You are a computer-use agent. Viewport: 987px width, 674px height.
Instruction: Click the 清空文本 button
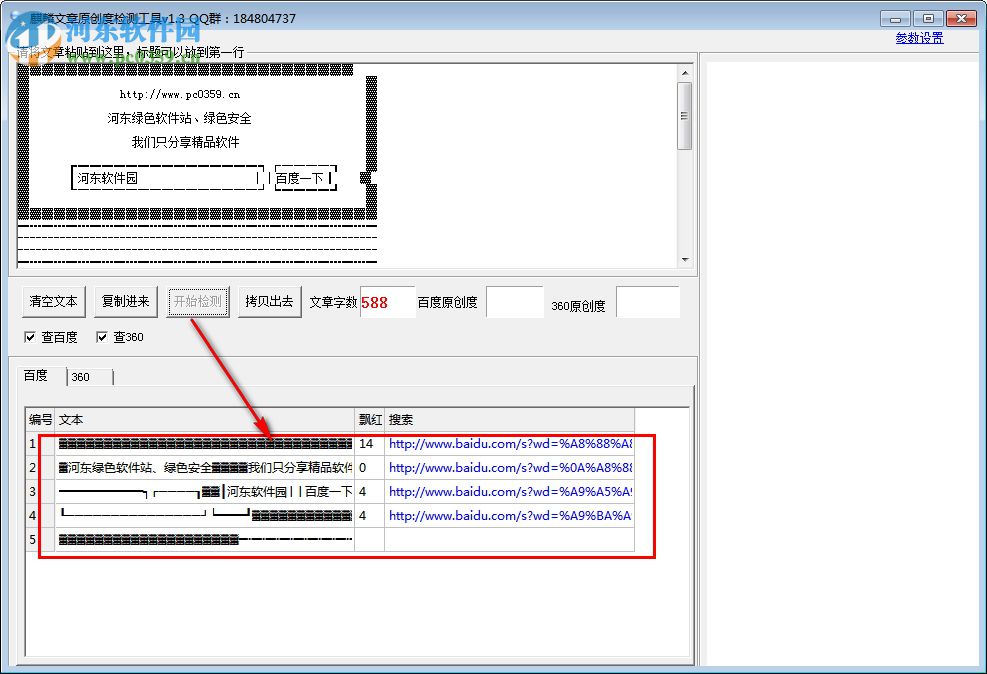point(53,302)
